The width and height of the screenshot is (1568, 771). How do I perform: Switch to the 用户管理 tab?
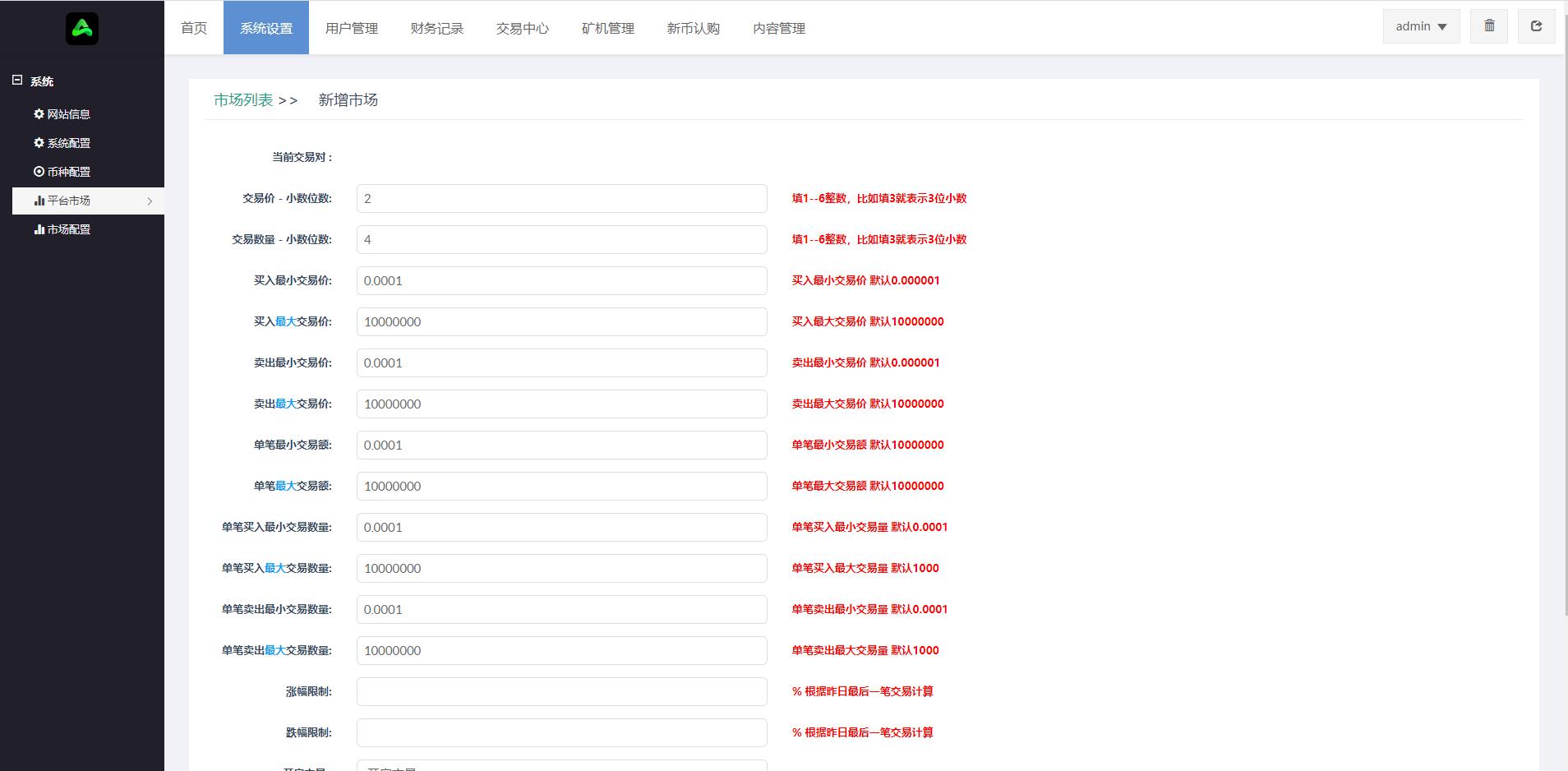(x=352, y=27)
